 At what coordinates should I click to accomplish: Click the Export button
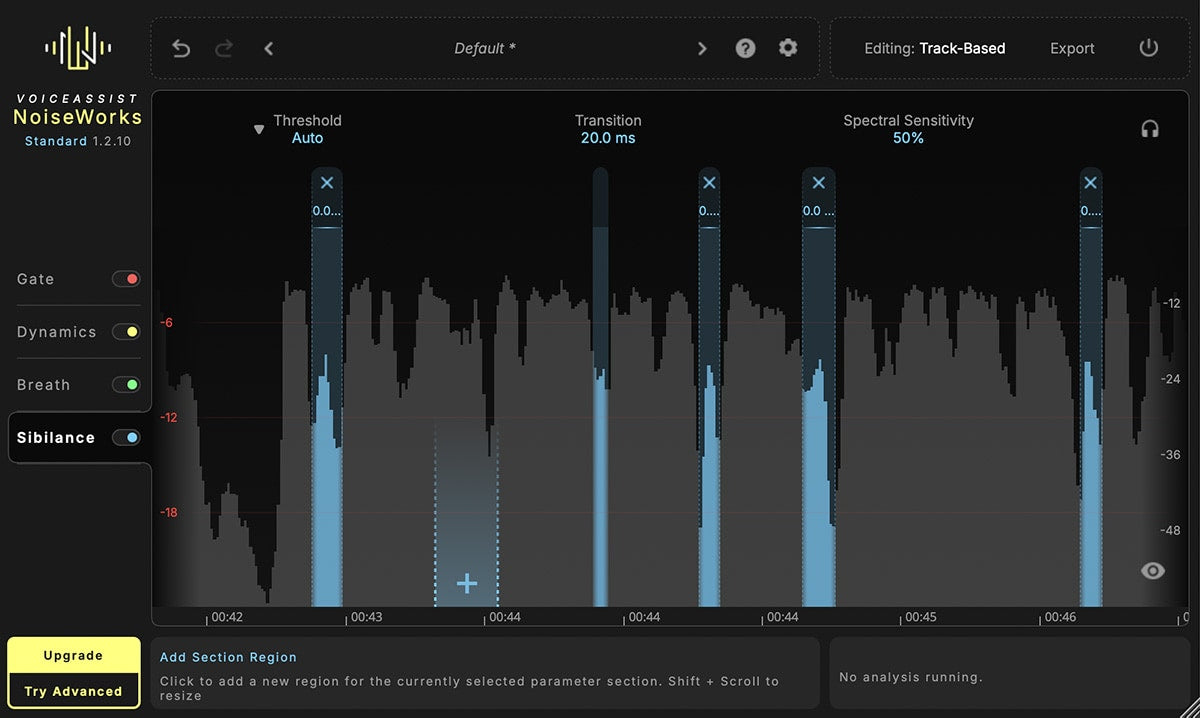point(1072,48)
